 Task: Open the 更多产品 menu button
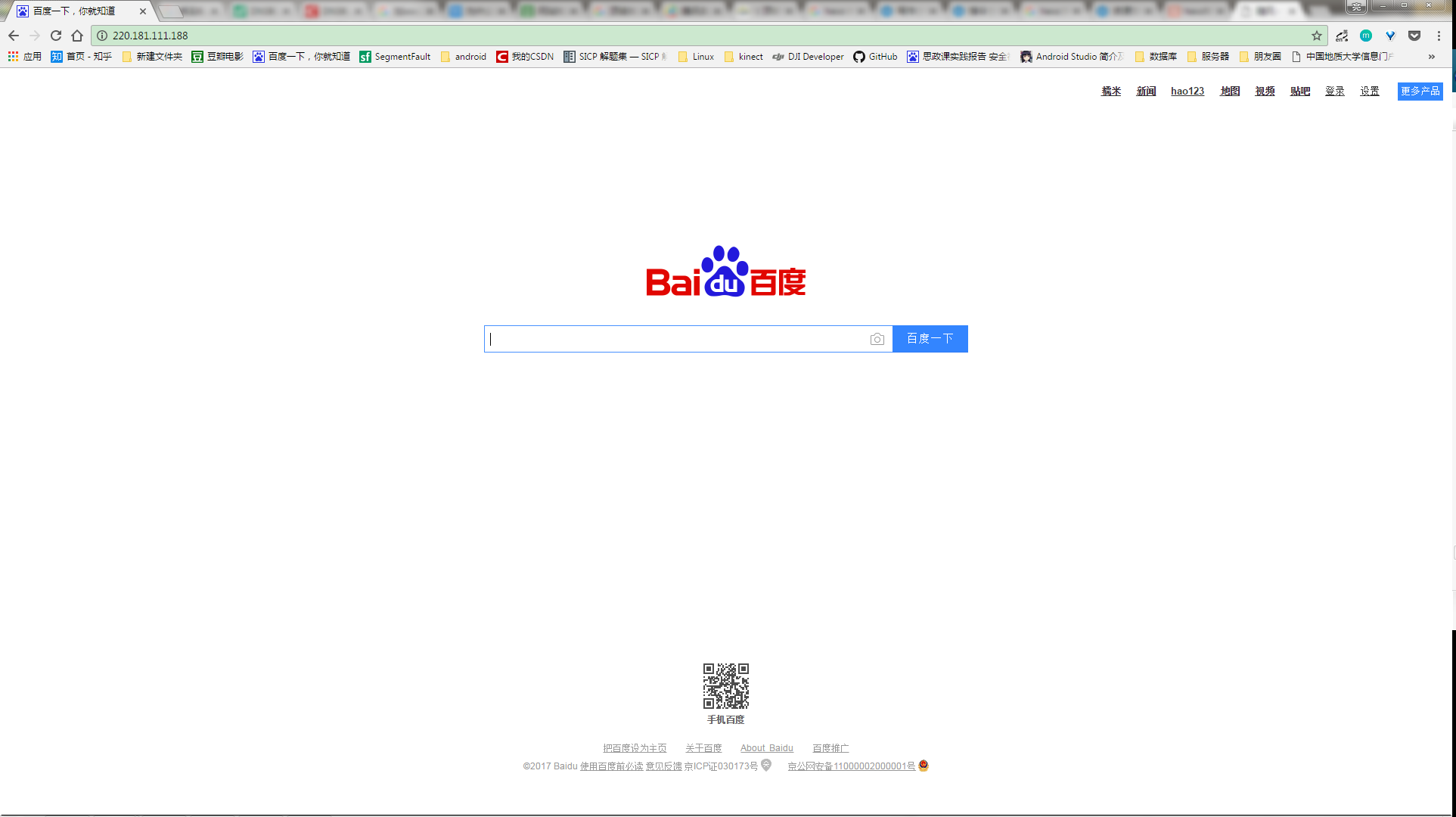click(1420, 91)
